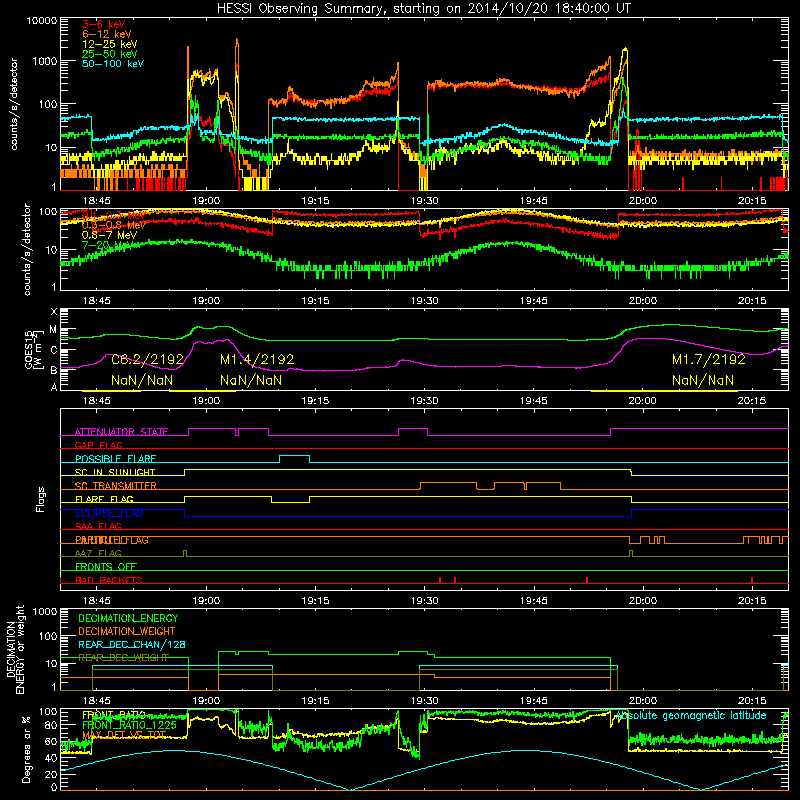
Task: Click the REAR_DEC_WEIGHT legend label
Action: tap(123, 658)
